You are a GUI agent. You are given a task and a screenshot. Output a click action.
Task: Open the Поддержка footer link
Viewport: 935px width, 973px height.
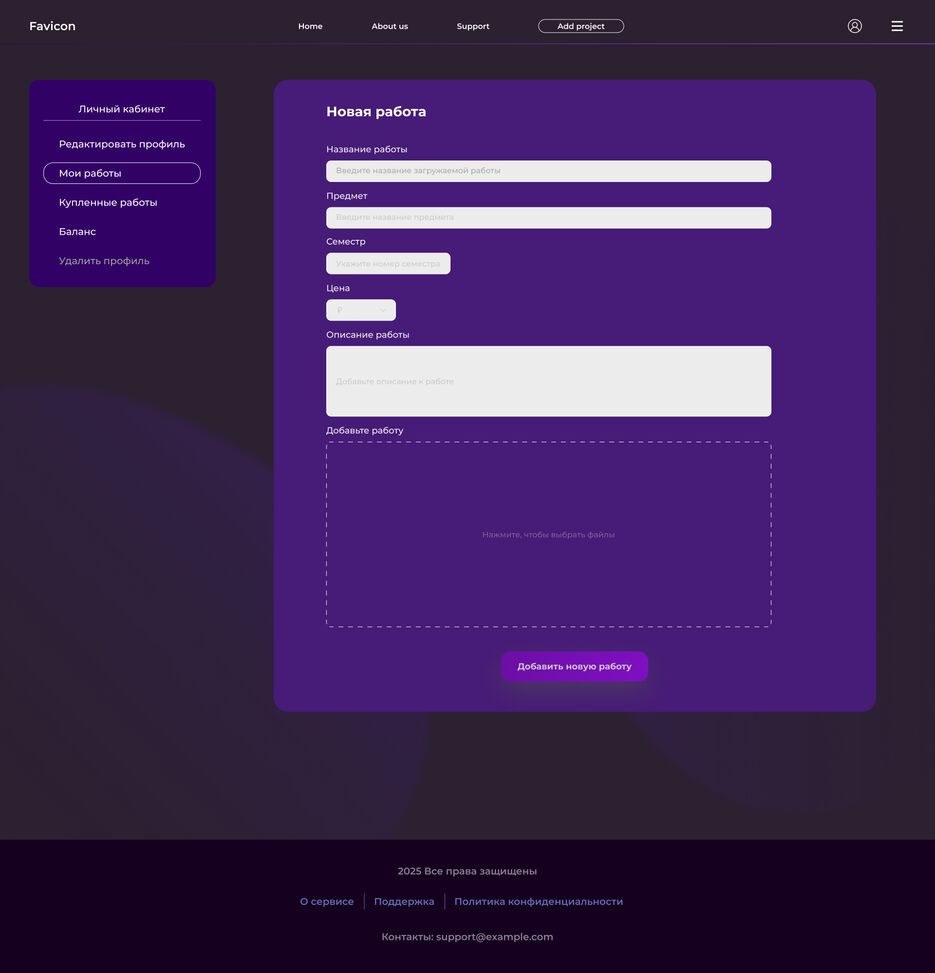pos(404,902)
